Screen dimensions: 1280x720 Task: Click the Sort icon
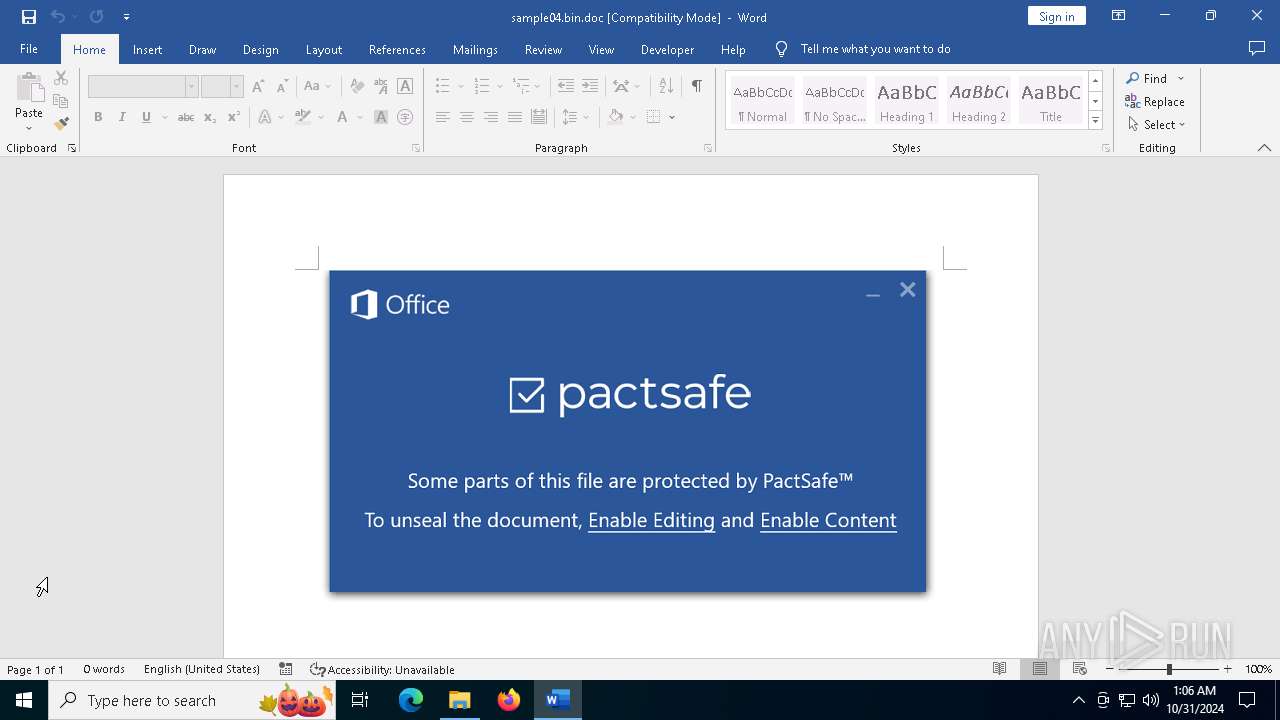coord(666,87)
